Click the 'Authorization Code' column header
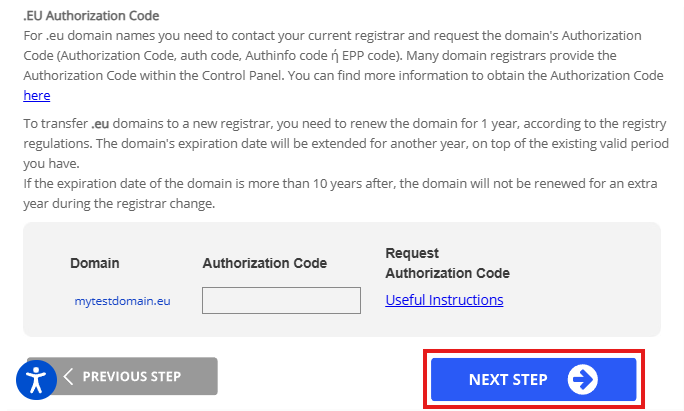684x411 pixels. 265,263
